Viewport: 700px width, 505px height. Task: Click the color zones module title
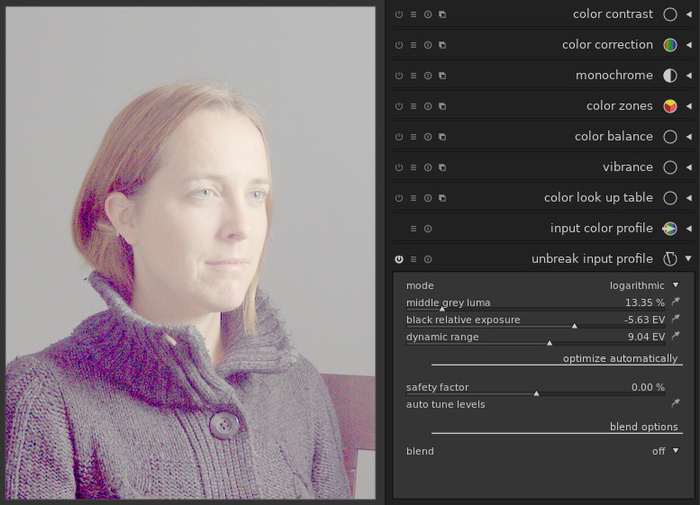[619, 106]
